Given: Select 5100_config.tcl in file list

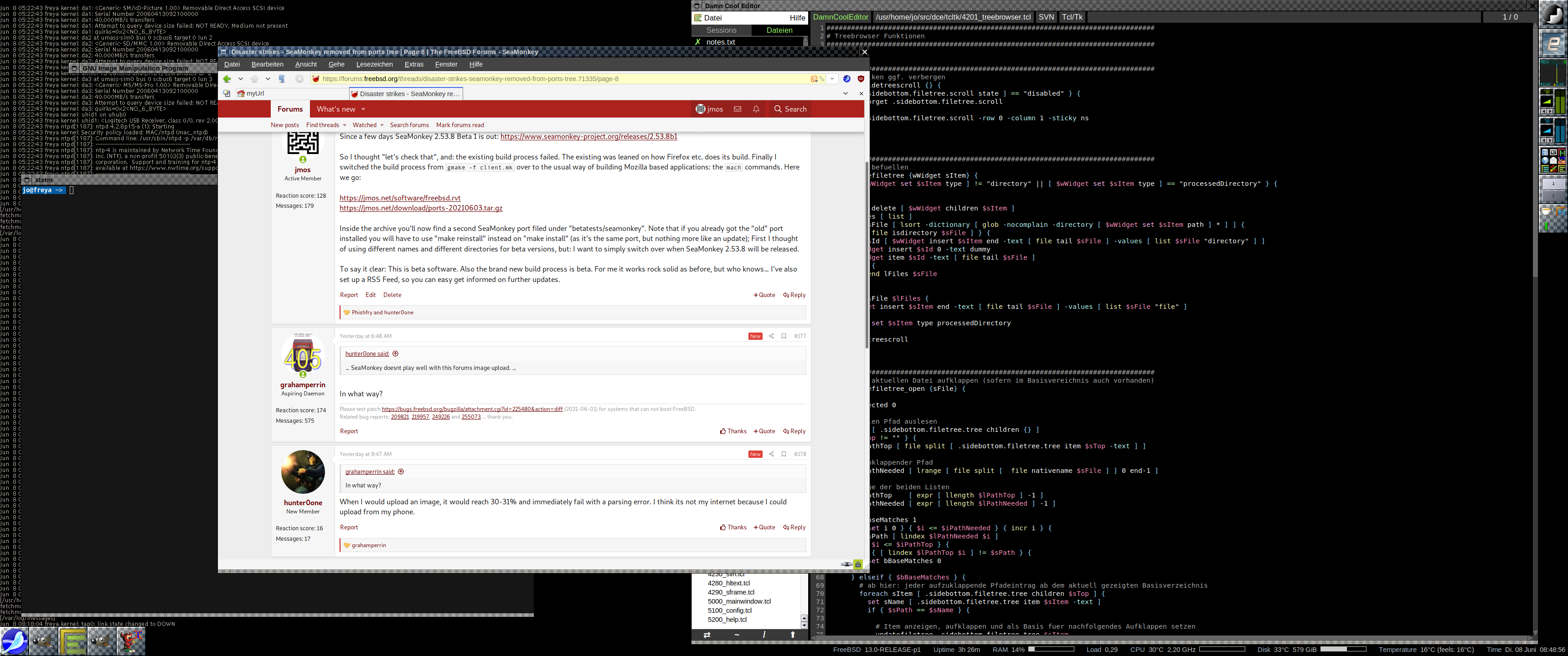Looking at the screenshot, I should coord(729,610).
